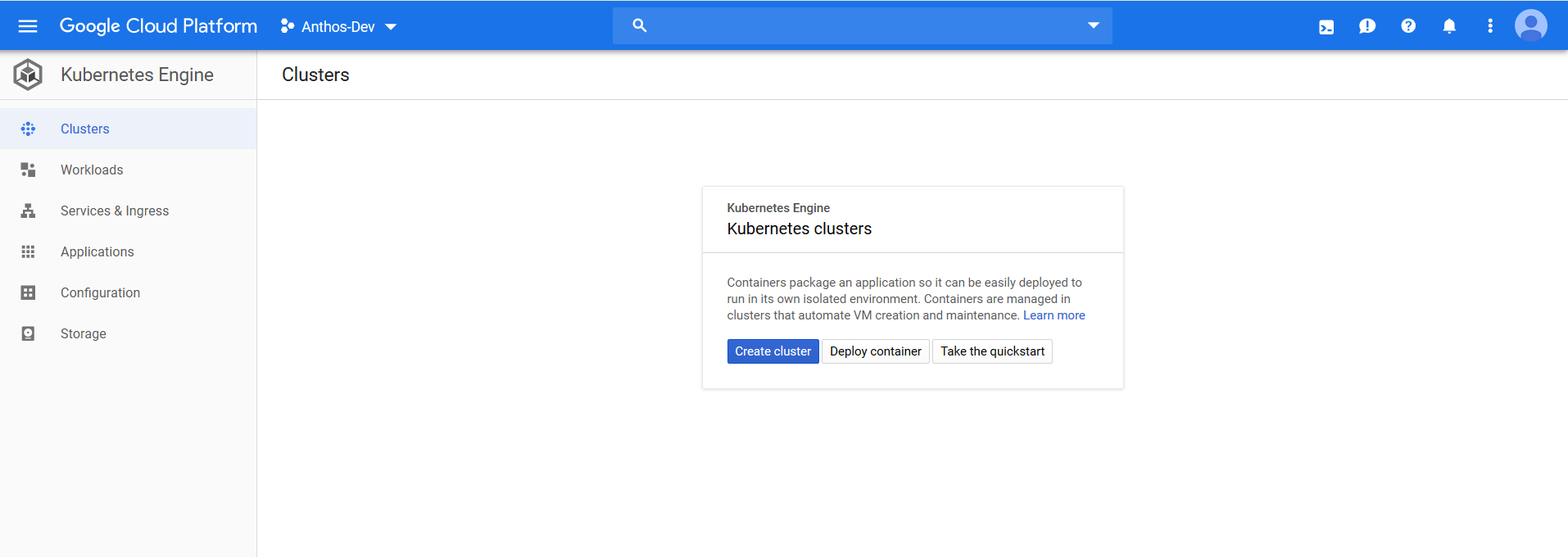Click the Configuration sidebar icon
Screen dimensions: 1568x557
(x=28, y=292)
